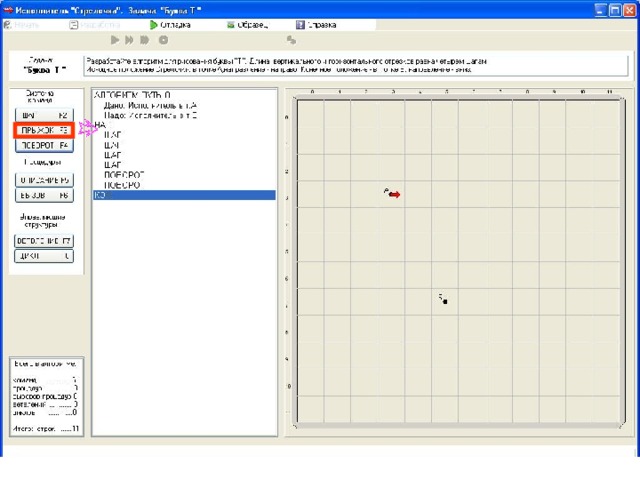The width and height of the screenshot is (640, 480).
Task: Click the red arrow executor at point A
Action: tap(394, 195)
